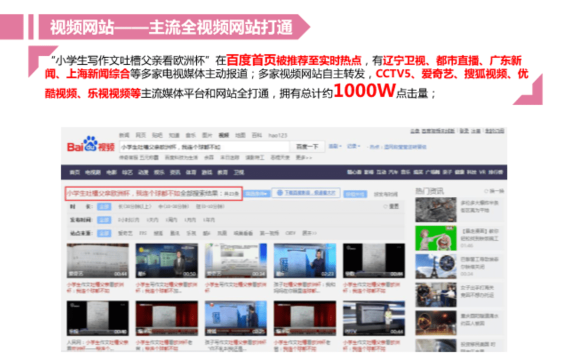This screenshot has height=360, width=570.
Task: Expand the 更多>> sources in 站点来源 row
Action: (x=309, y=233)
